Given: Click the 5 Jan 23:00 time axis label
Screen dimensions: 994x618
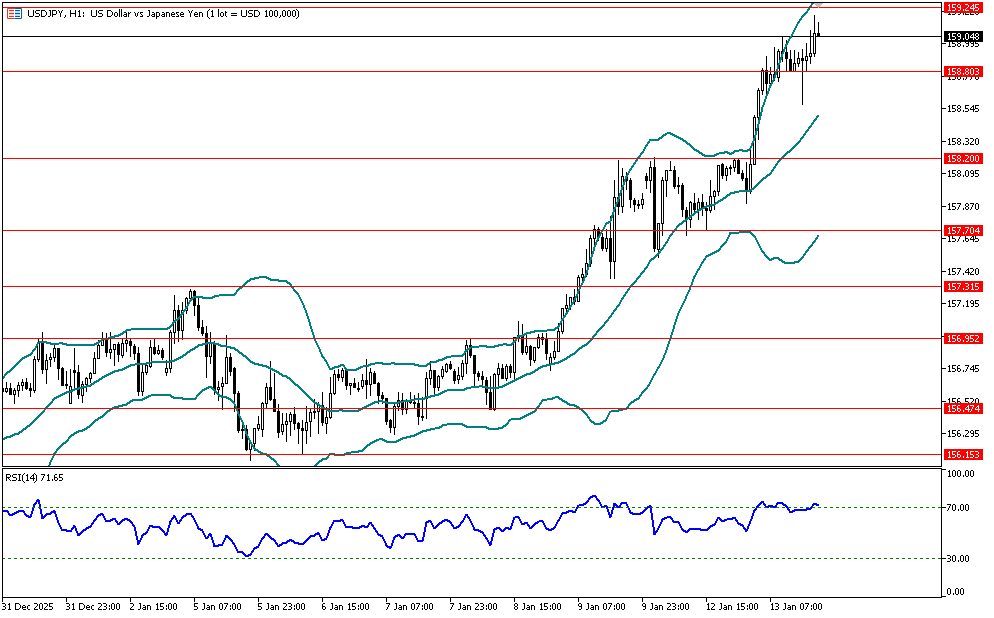Looking at the screenshot, I should [x=281, y=607].
